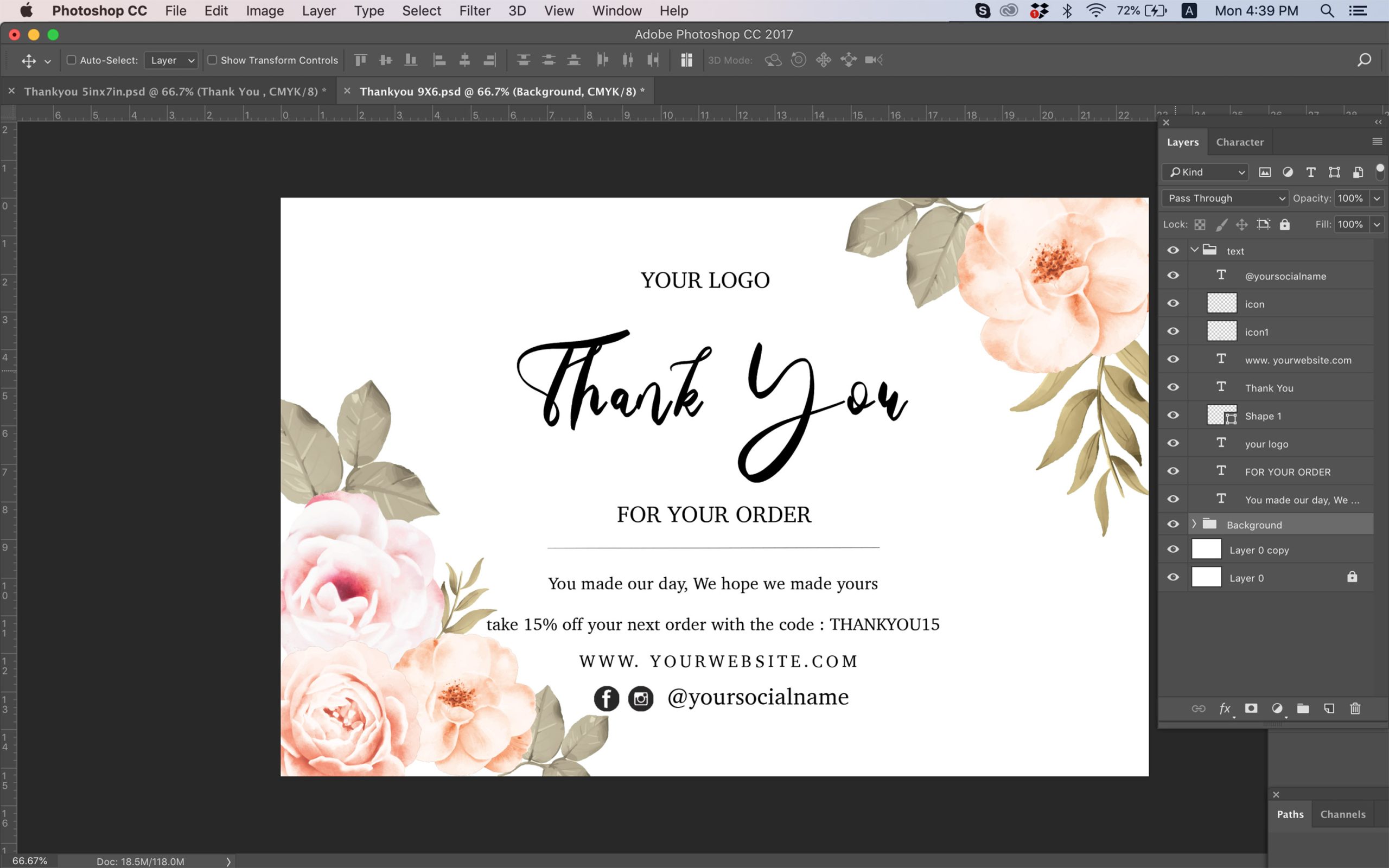Open the Move tool preset picker arrow
1389x868 pixels.
[48, 61]
